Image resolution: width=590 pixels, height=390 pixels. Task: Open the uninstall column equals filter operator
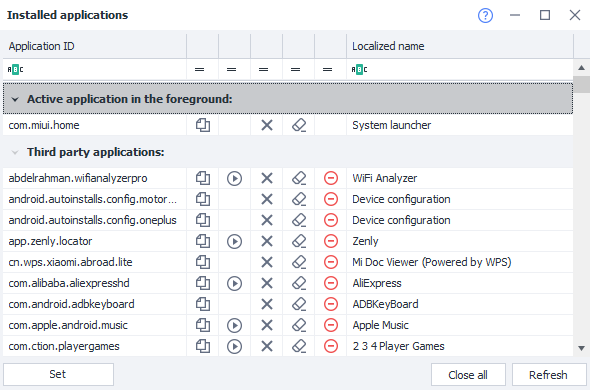tap(327, 70)
